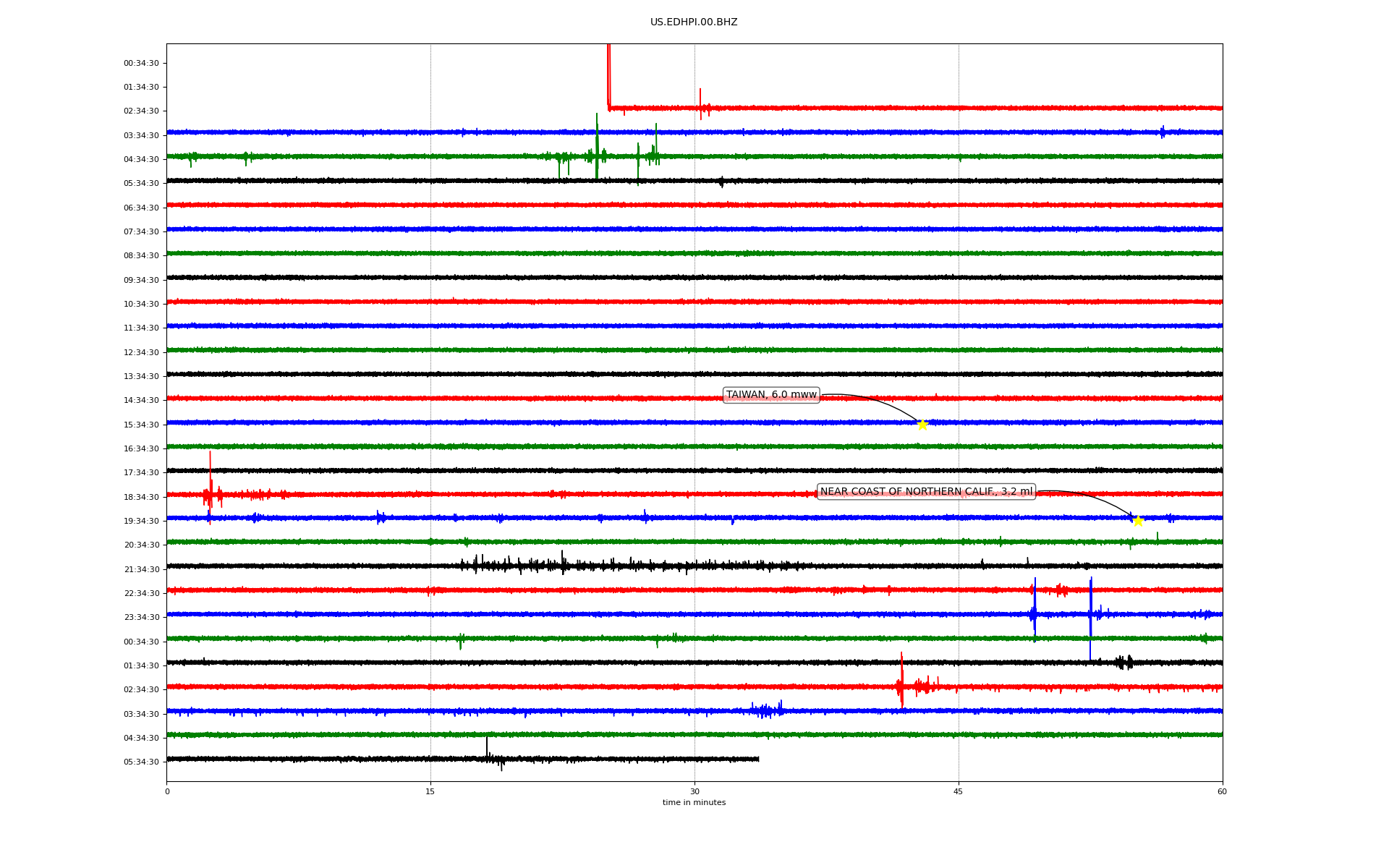Viewport: 1389px width, 868px height.
Task: Click the tall green spike on 04:34:30 trace
Action: (x=597, y=145)
